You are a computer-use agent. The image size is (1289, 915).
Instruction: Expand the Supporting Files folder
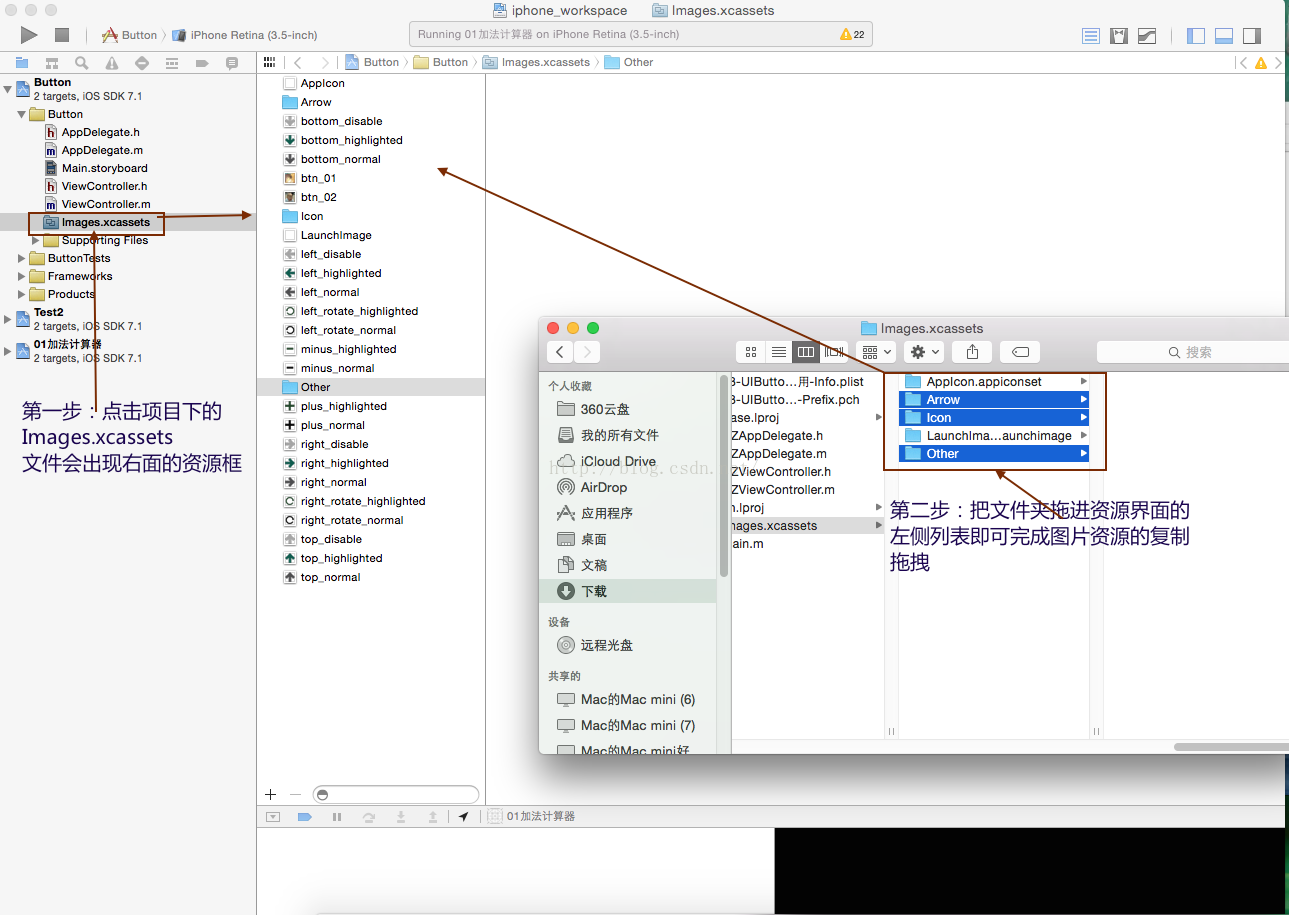pyautogui.click(x=36, y=240)
